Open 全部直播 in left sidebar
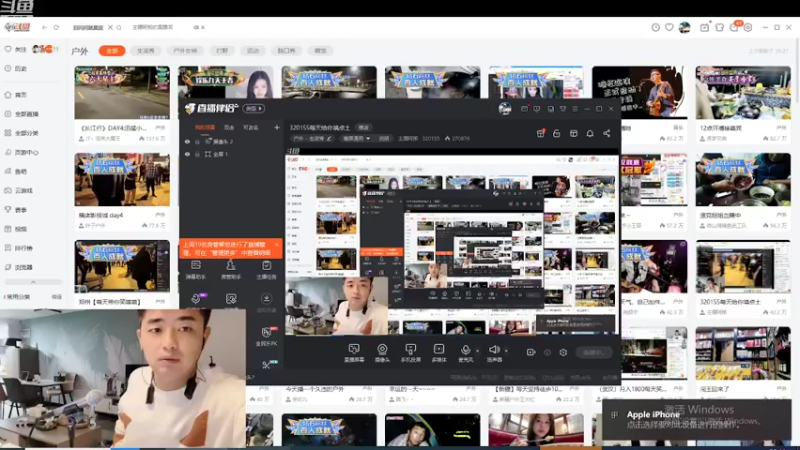 [21, 114]
